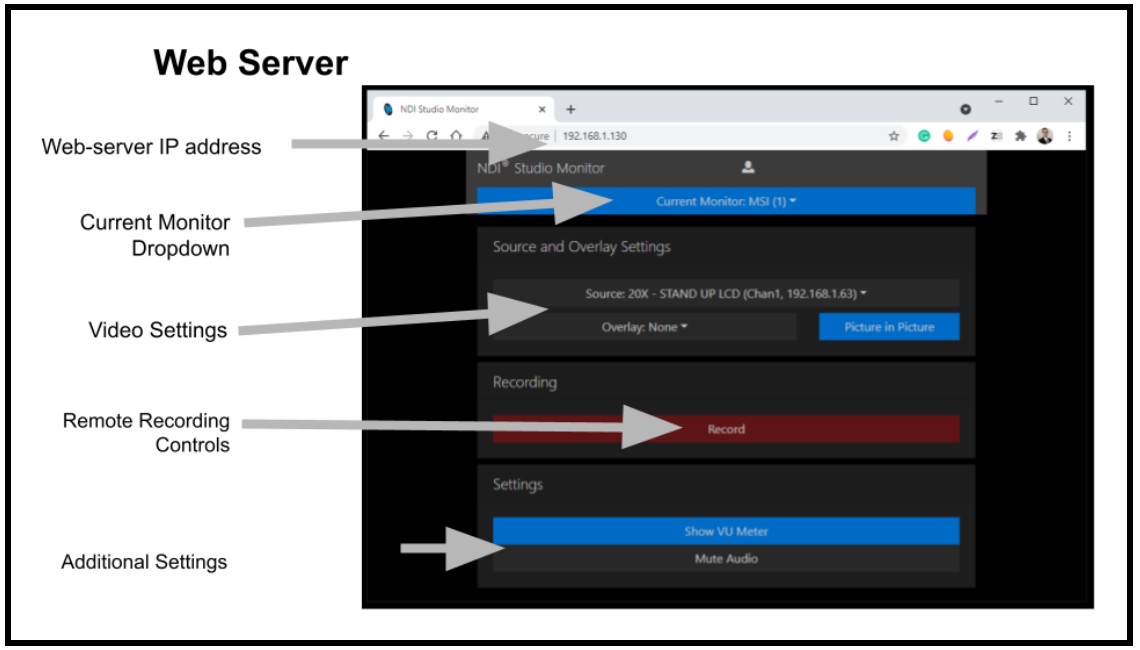Bookmark the page with the star icon

coord(892,135)
